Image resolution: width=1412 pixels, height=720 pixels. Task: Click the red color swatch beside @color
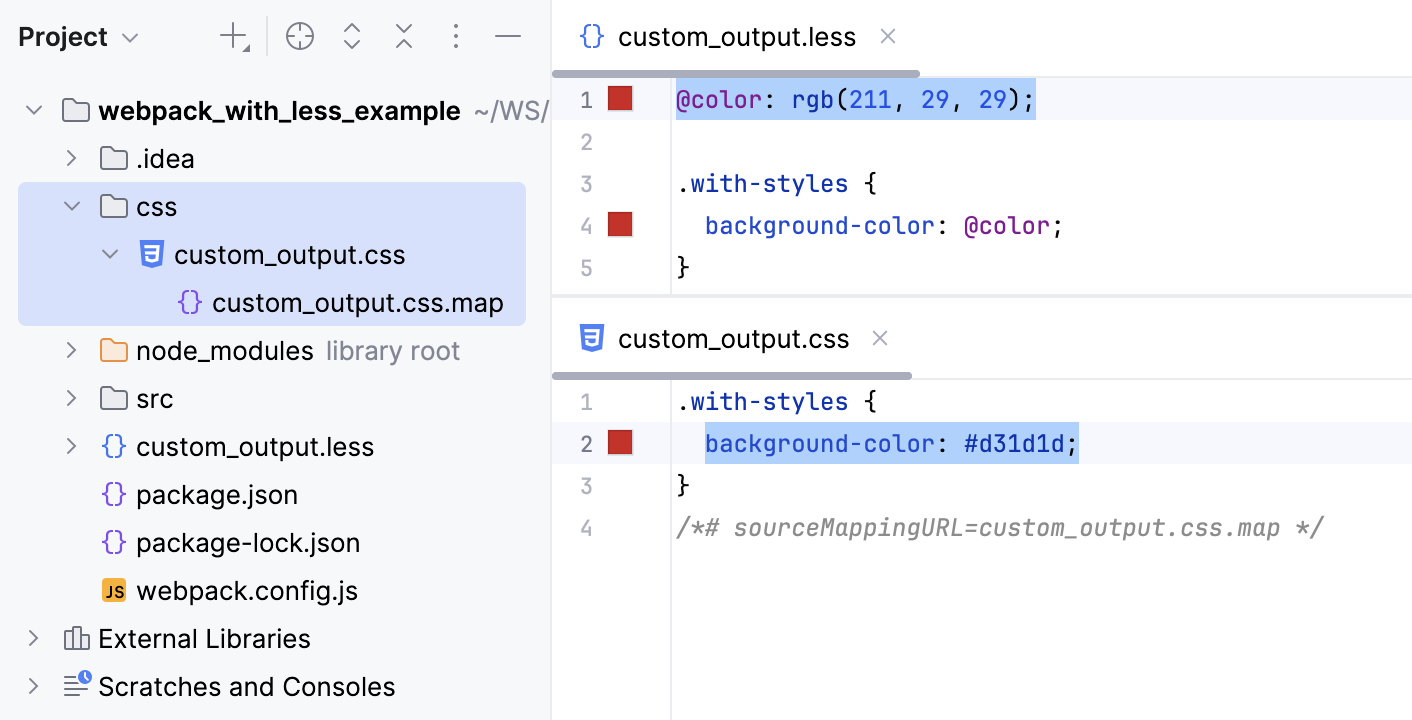620,99
